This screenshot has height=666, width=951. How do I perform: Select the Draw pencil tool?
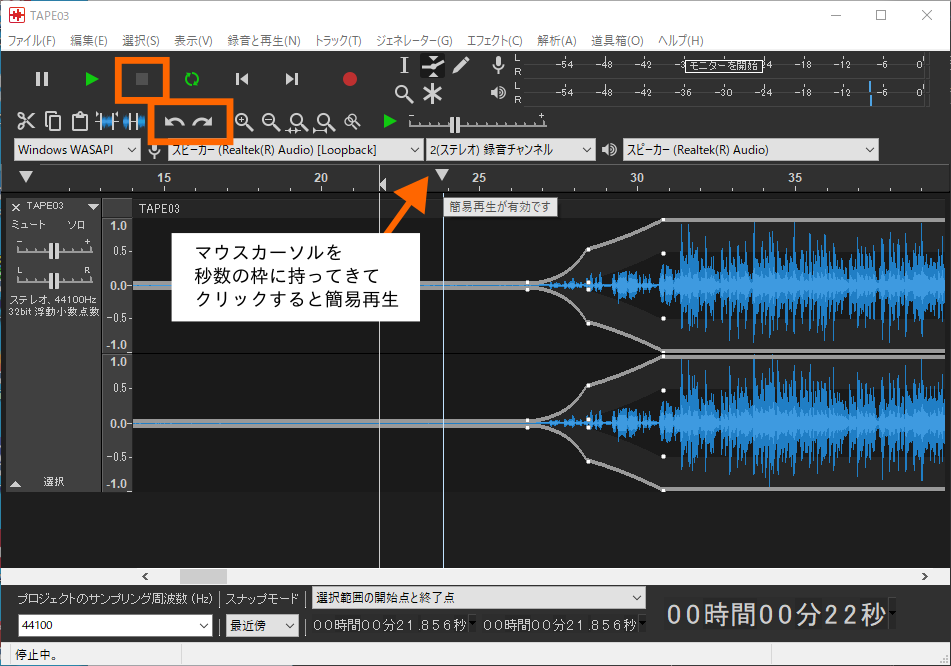pyautogui.click(x=461, y=65)
